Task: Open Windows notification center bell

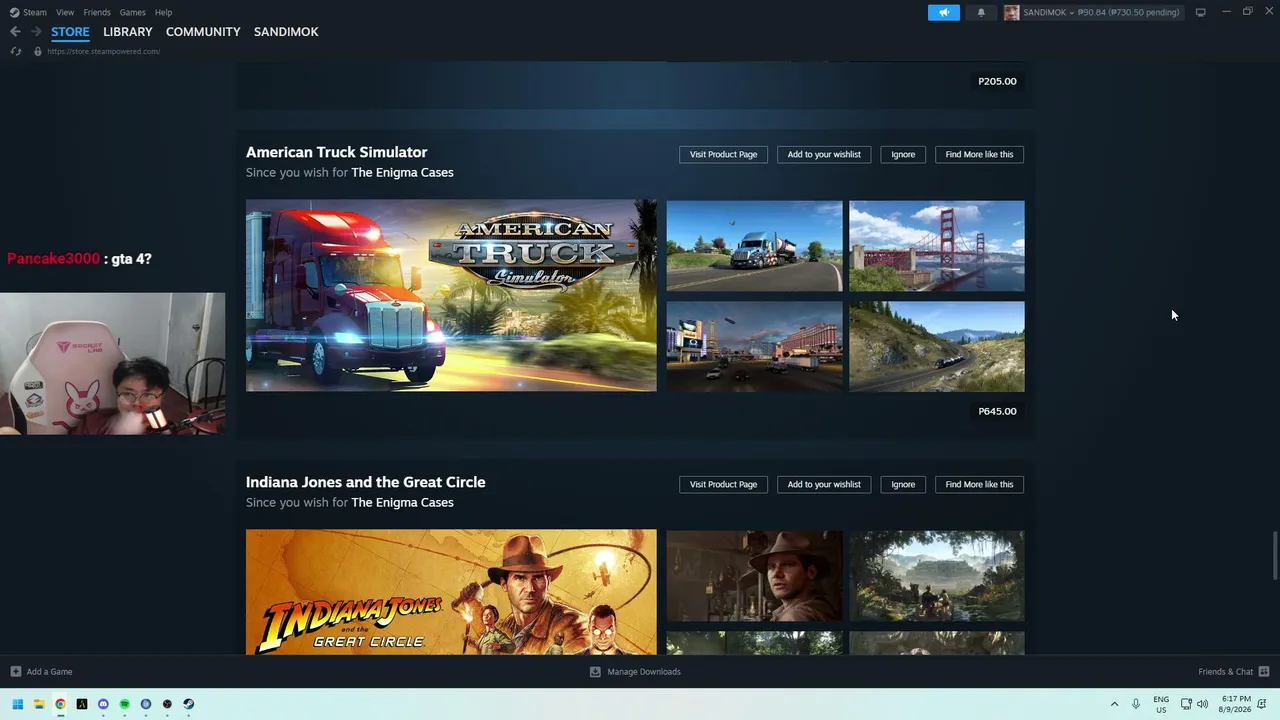Action: tap(1264, 704)
